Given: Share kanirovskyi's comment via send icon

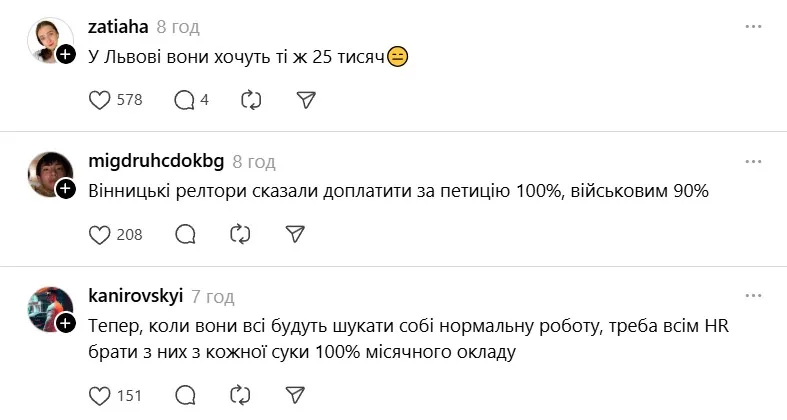Looking at the screenshot, I should pos(294,395).
